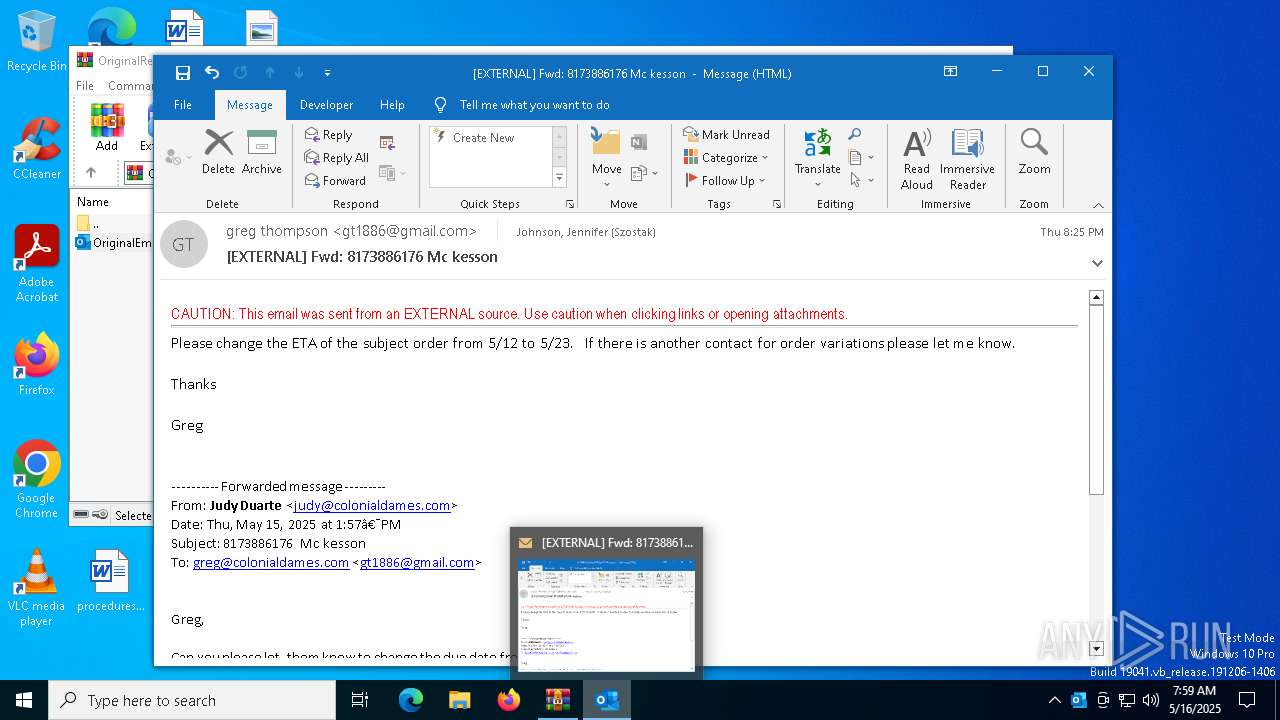Open the Tags dialog launcher
This screenshot has width=1280, height=720.
[777, 204]
